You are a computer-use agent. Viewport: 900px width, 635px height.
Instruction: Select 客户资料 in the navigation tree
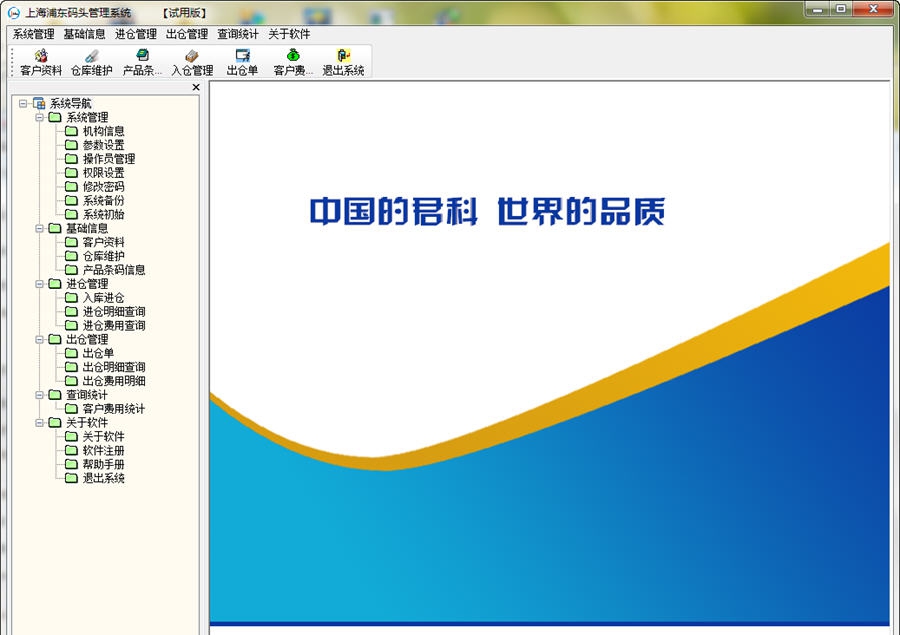[103, 242]
